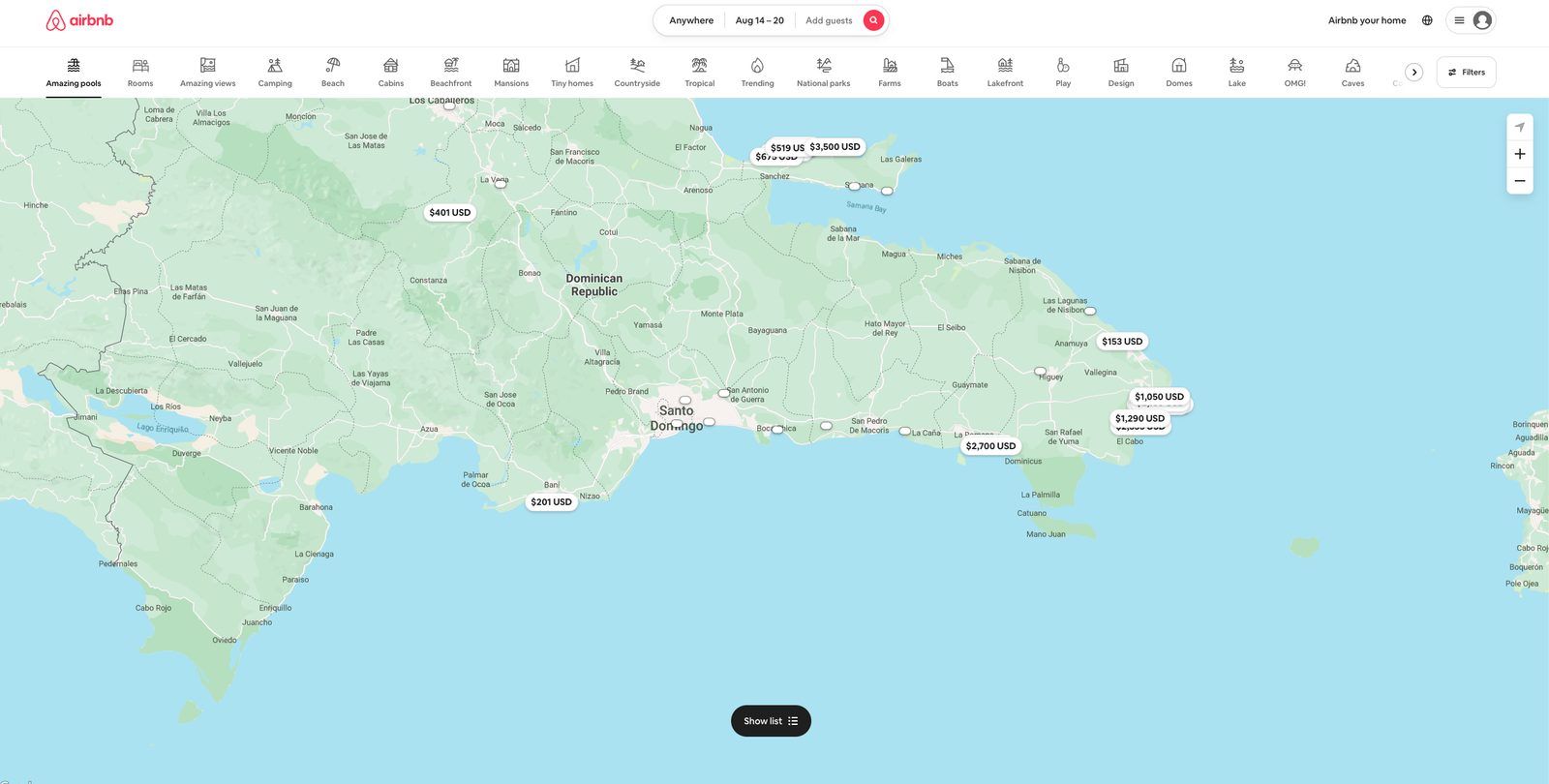The image size is (1549, 784).
Task: Choose the Cabins category icon
Action: click(x=391, y=66)
